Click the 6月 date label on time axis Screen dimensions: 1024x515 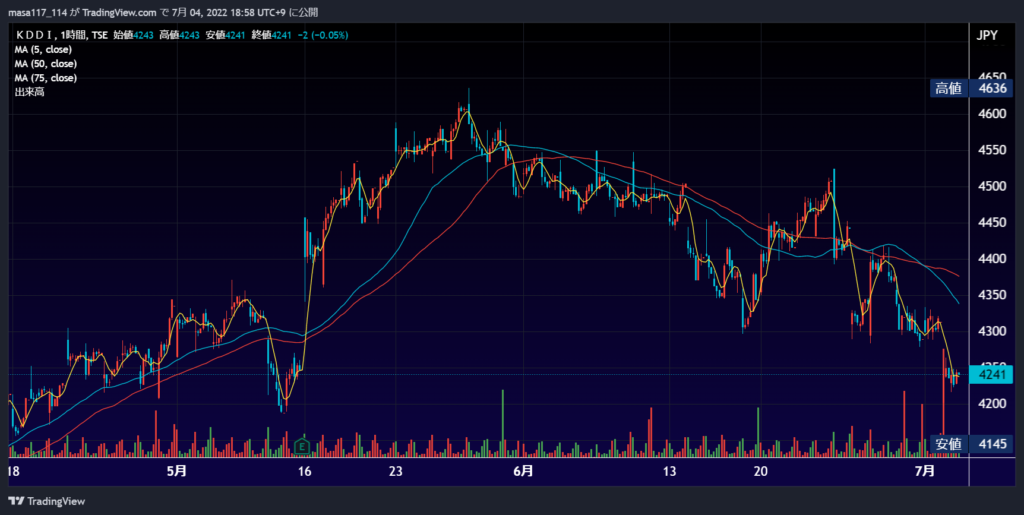pos(523,471)
